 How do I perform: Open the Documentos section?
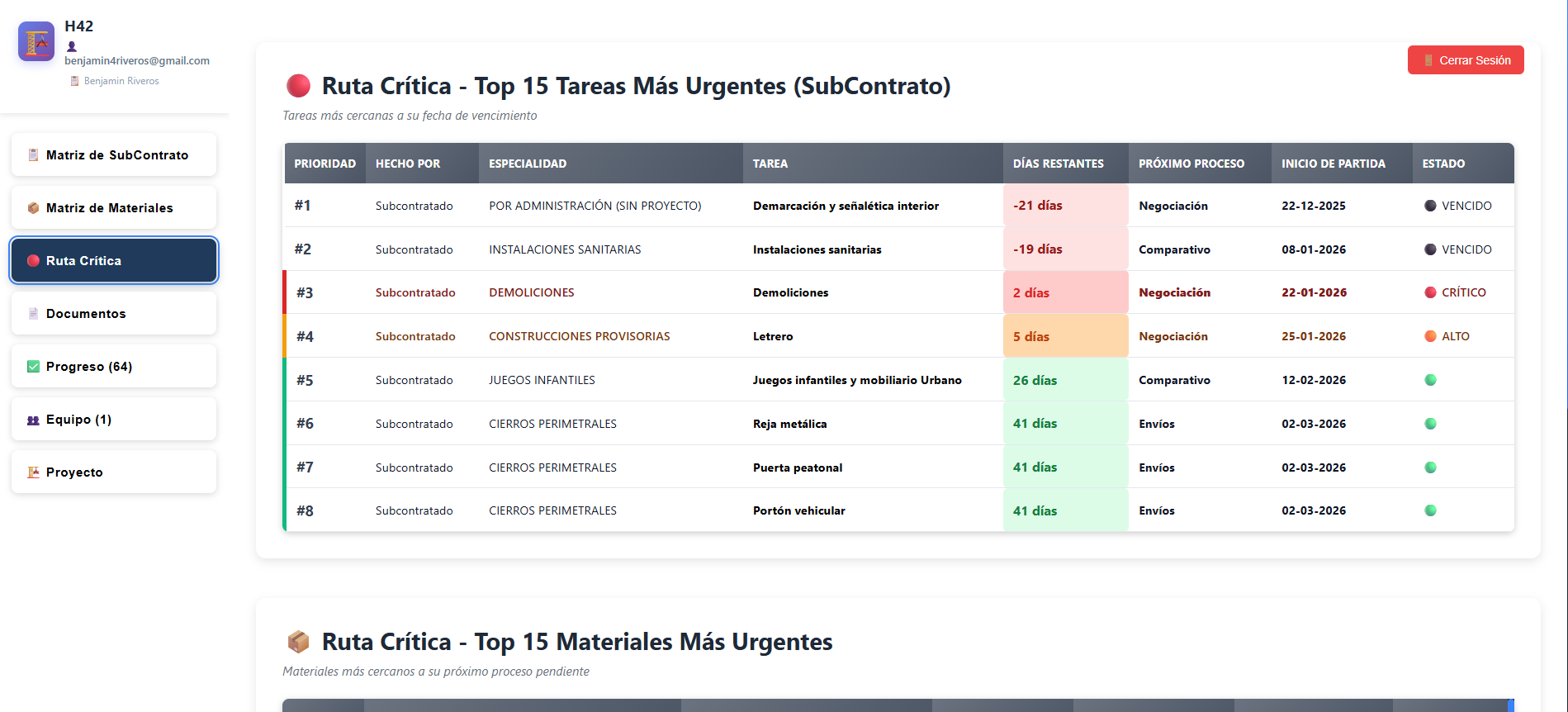click(114, 314)
